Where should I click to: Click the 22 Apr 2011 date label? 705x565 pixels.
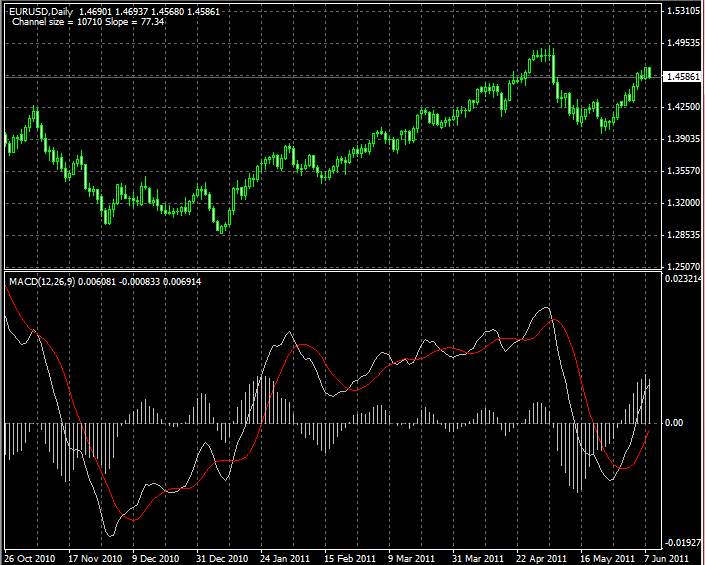point(542,559)
